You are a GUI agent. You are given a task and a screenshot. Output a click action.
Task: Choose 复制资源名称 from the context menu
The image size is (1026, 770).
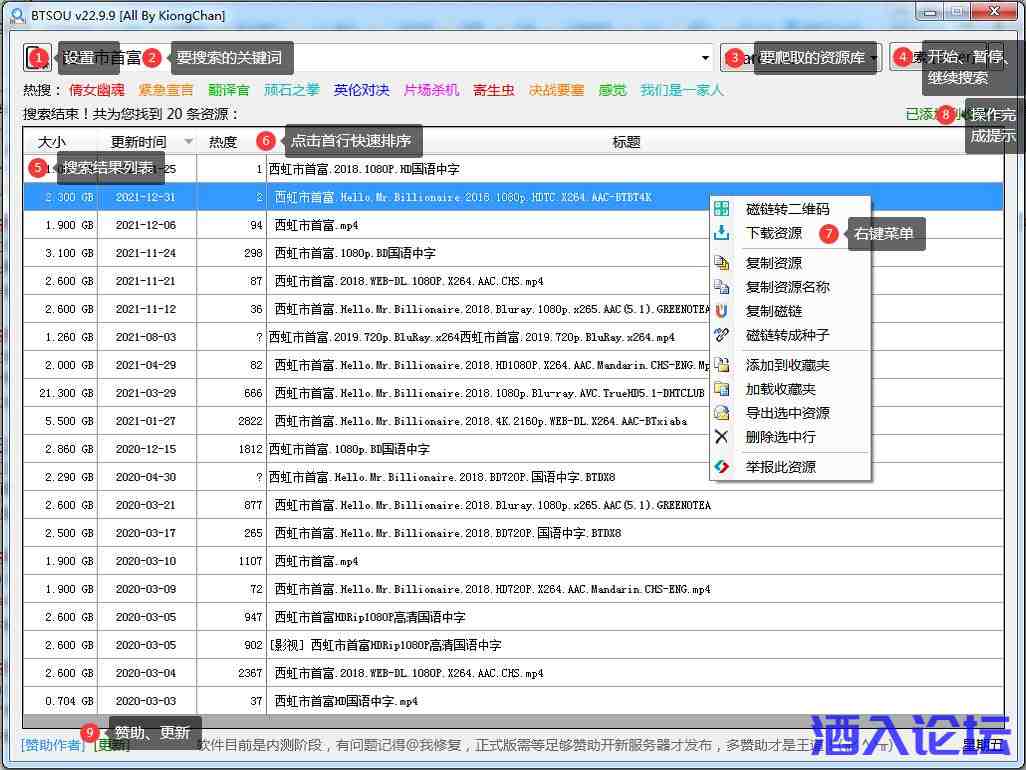(x=787, y=287)
